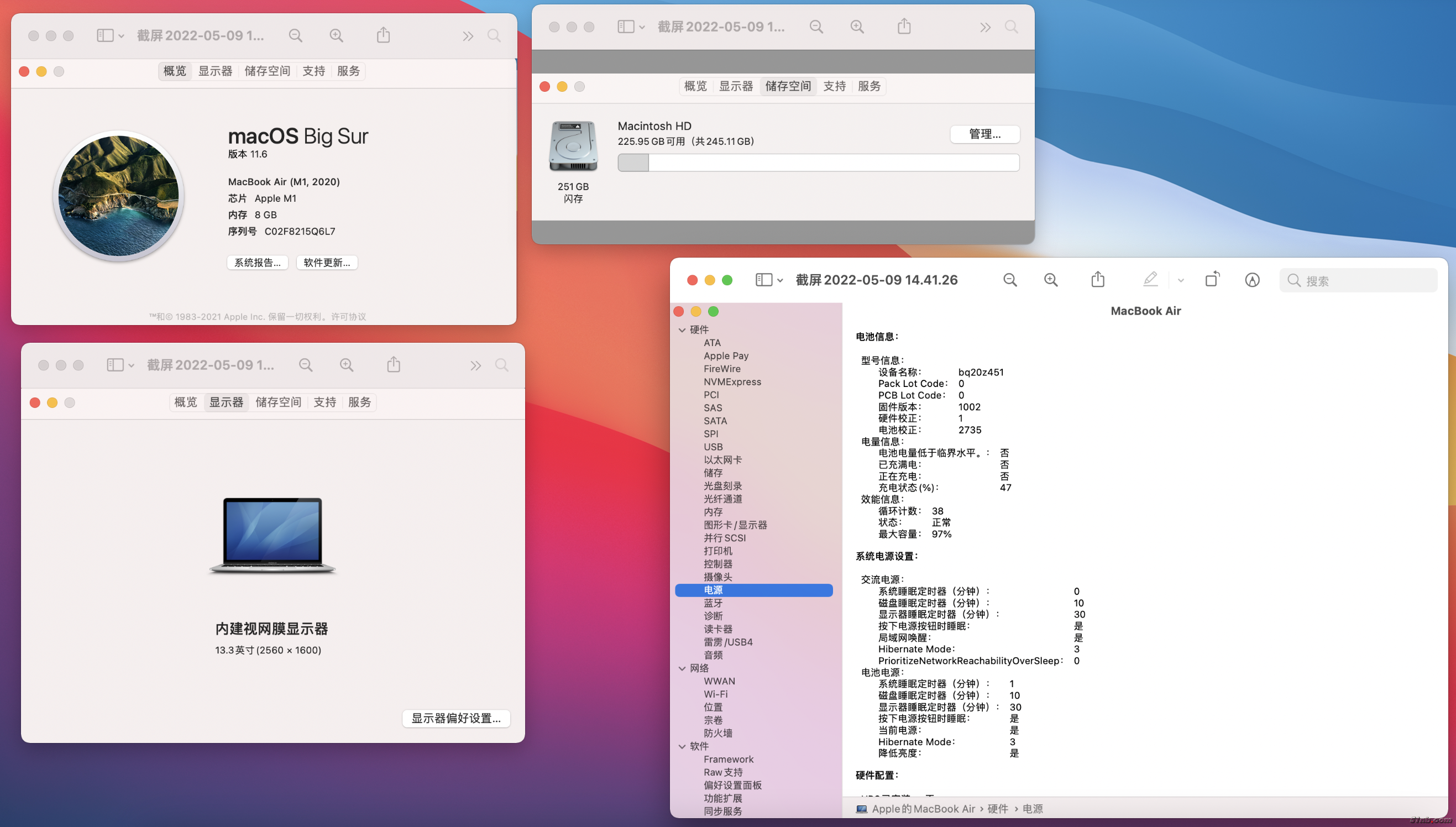
Task: Open search in the display Preview window
Action: pos(502,365)
